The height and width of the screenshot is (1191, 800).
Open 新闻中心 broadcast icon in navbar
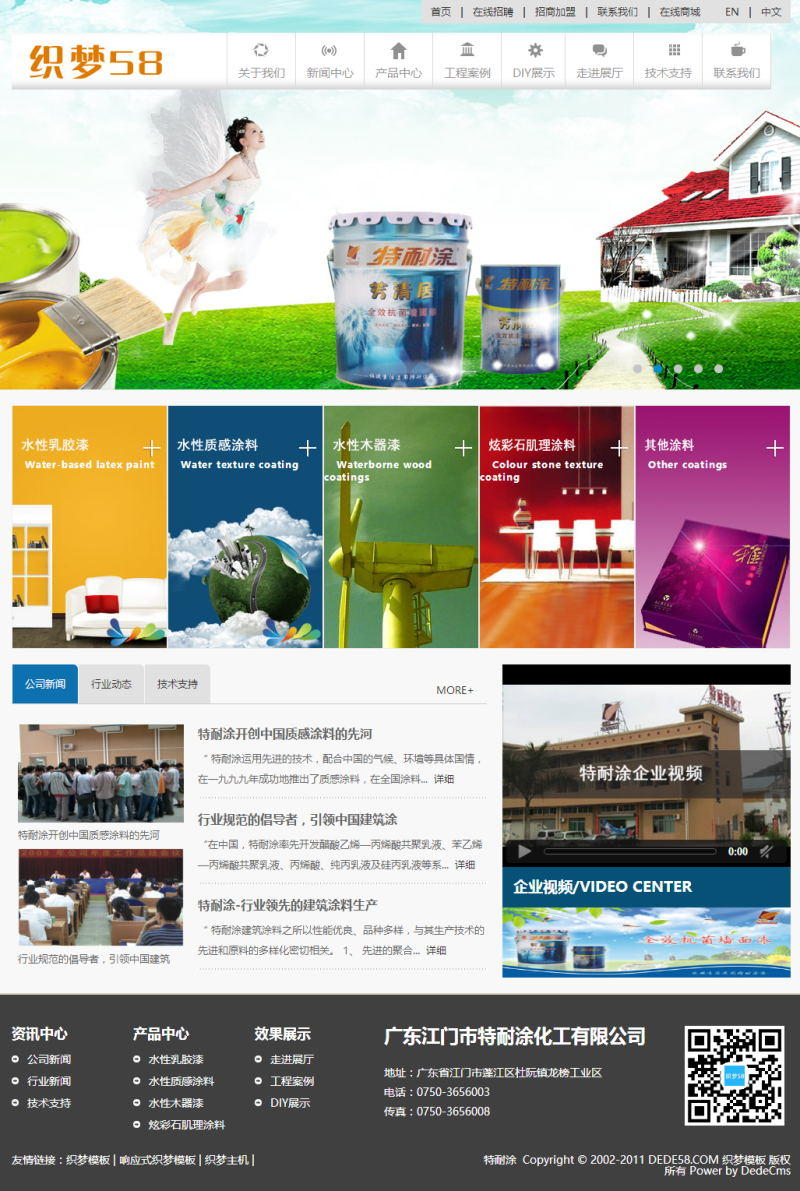[329, 50]
